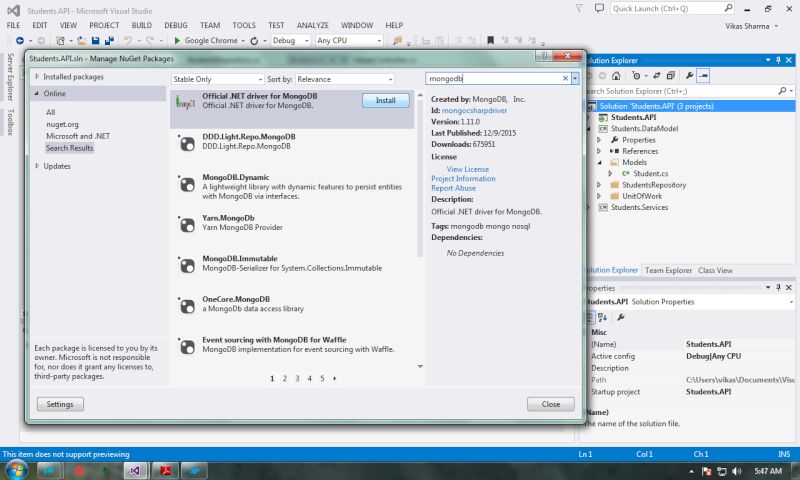Pin the Solution Explorer panel
The image size is (800, 480).
[x=778, y=60]
